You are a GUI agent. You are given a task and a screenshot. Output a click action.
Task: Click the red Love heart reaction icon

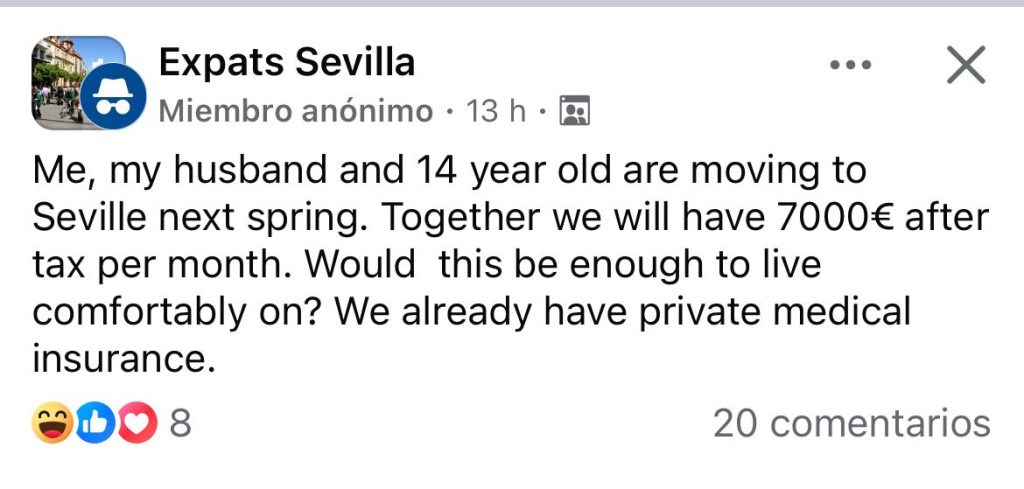[x=139, y=424]
